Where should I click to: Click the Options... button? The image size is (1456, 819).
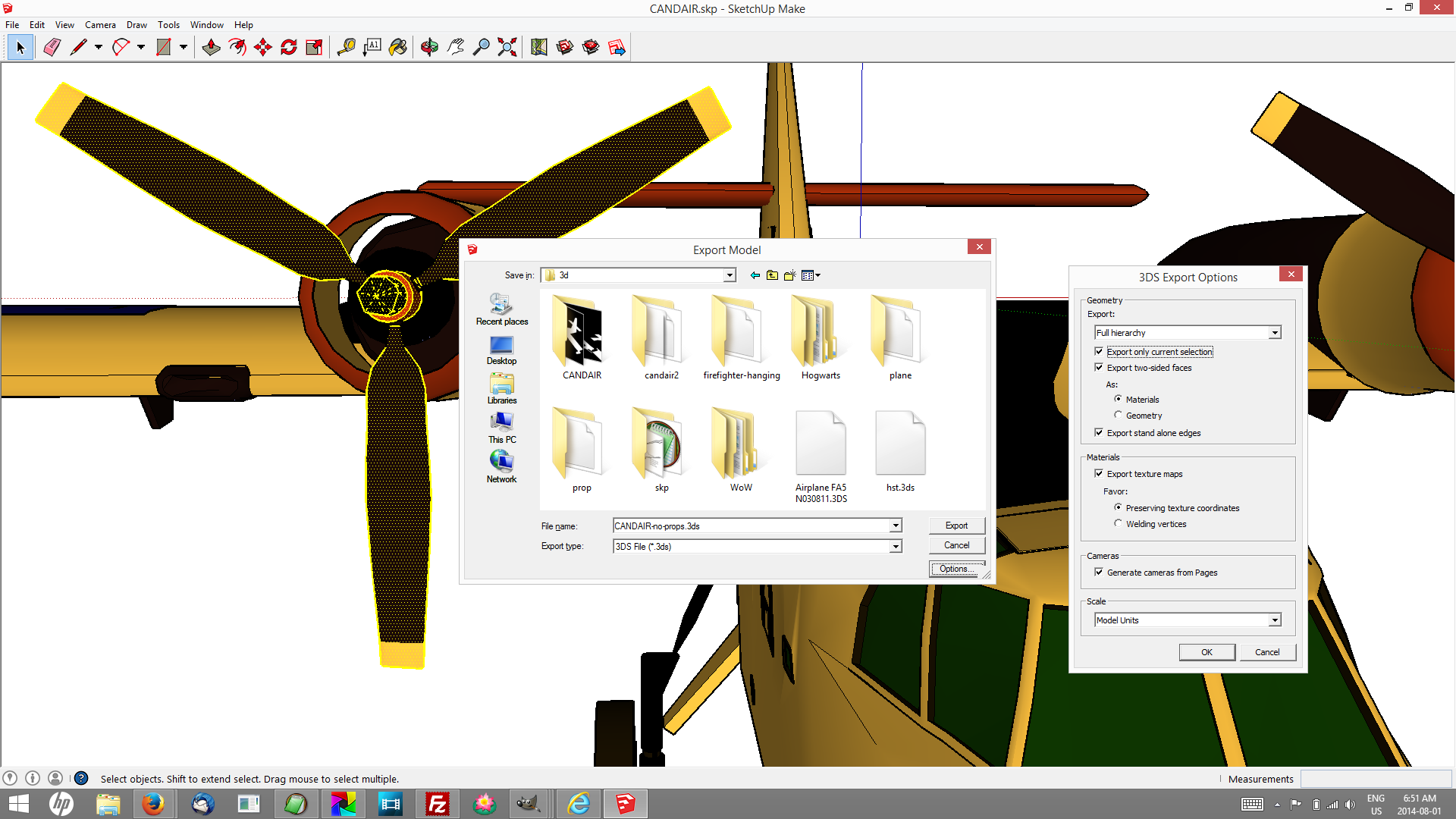[x=956, y=569]
